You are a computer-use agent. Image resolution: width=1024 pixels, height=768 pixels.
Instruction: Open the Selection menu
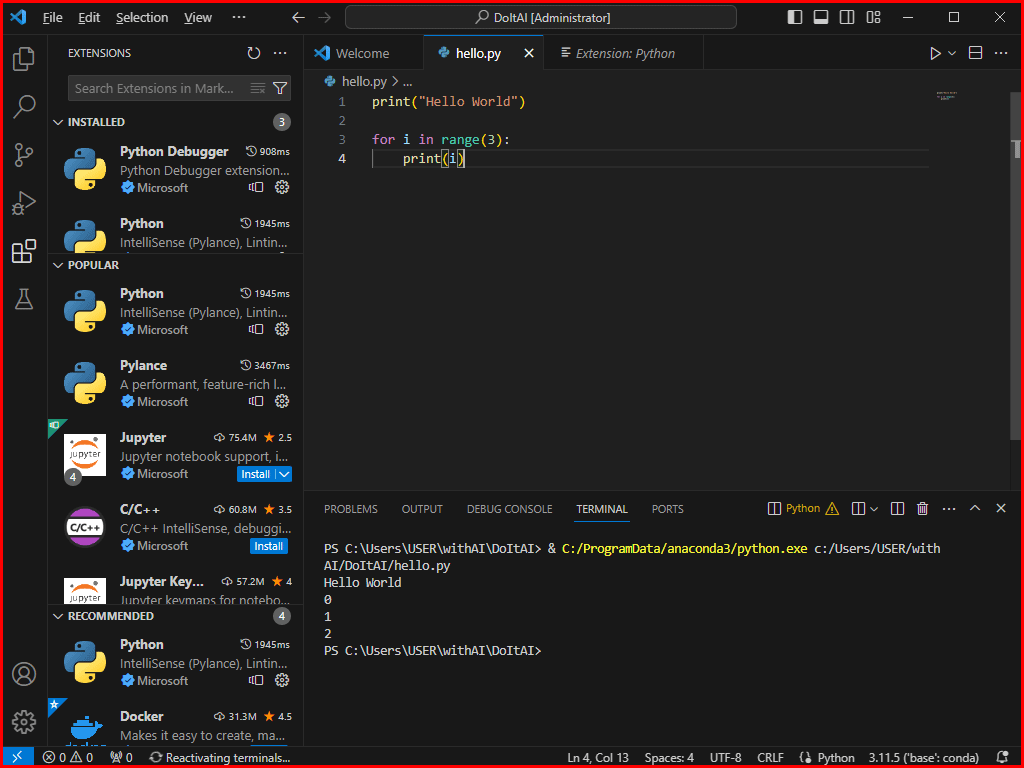point(142,18)
